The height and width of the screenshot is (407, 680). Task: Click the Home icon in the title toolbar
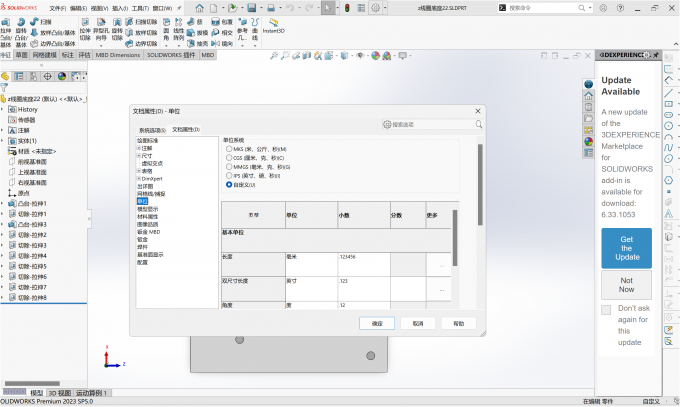tap(199, 8)
